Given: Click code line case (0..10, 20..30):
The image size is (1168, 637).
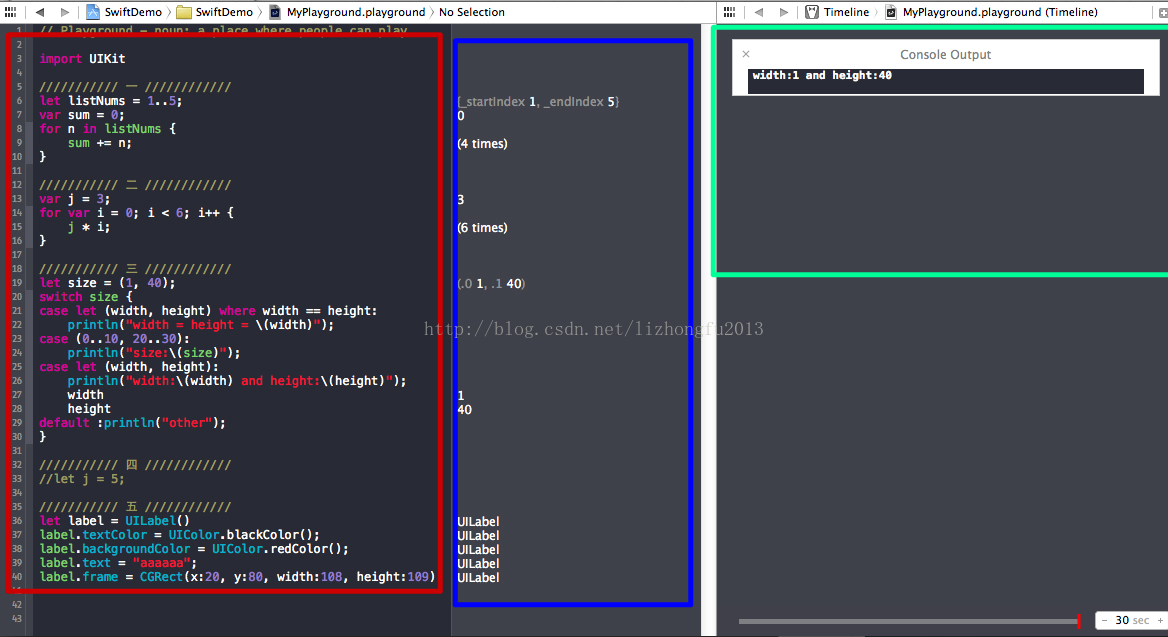Looking at the screenshot, I should coord(114,339).
